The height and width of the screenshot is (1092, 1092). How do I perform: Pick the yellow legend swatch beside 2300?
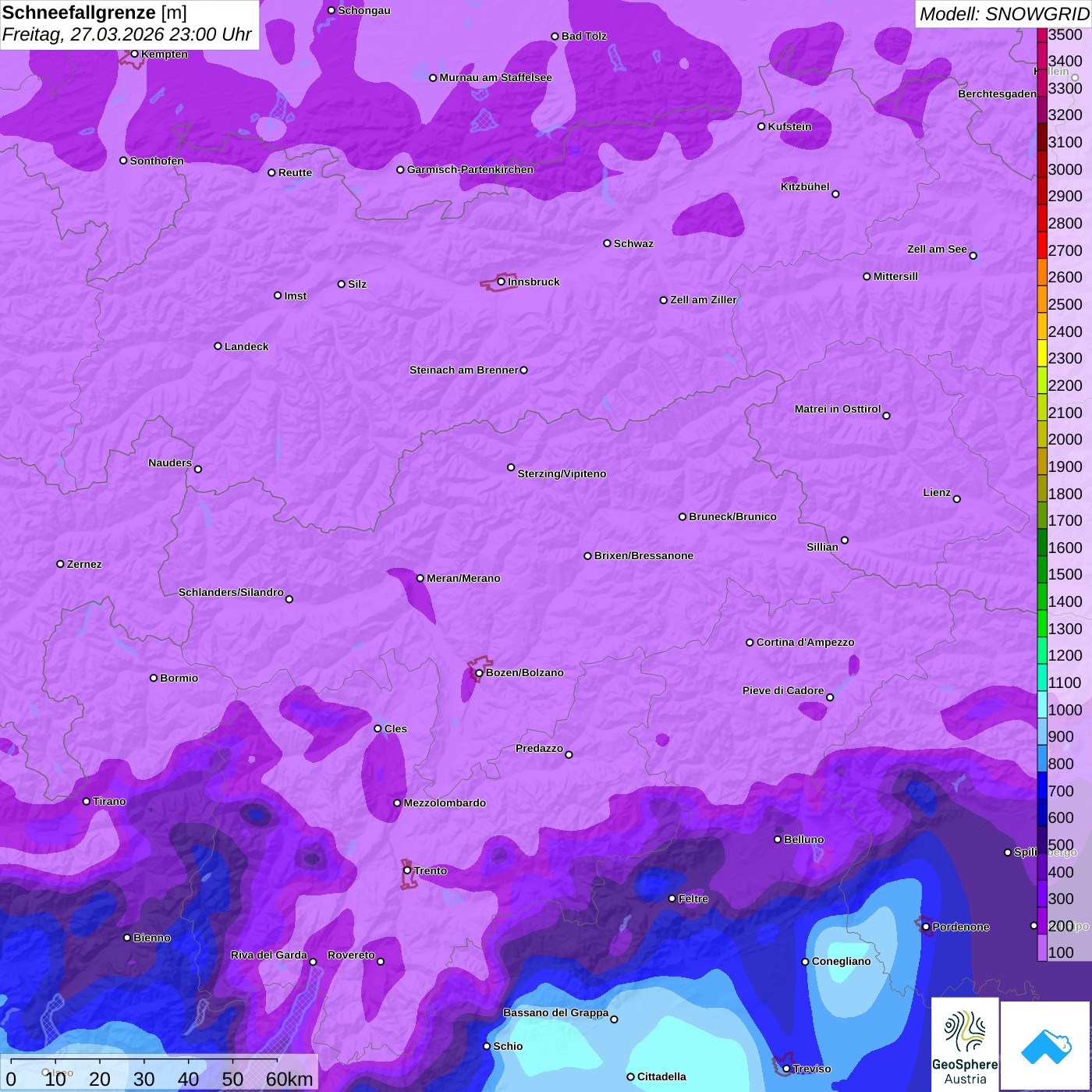point(1042,353)
